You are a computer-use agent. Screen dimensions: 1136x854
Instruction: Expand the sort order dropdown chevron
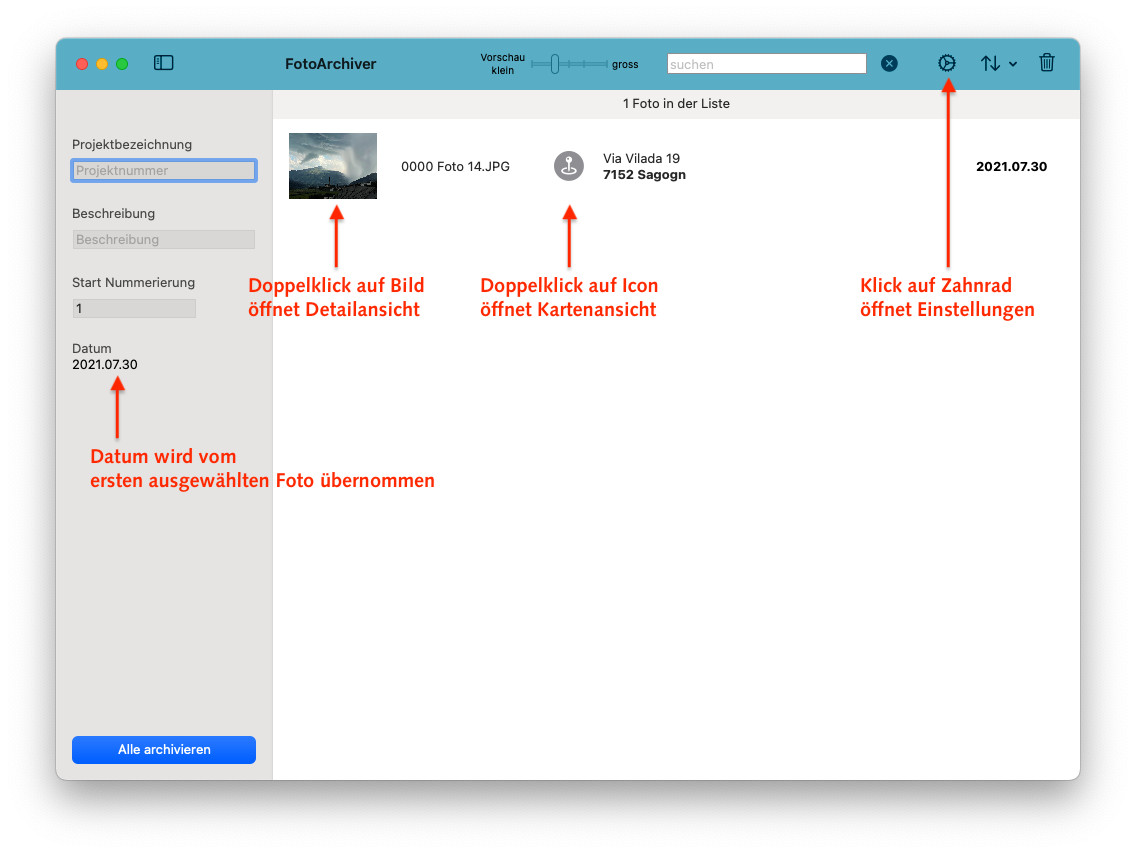tap(1013, 64)
